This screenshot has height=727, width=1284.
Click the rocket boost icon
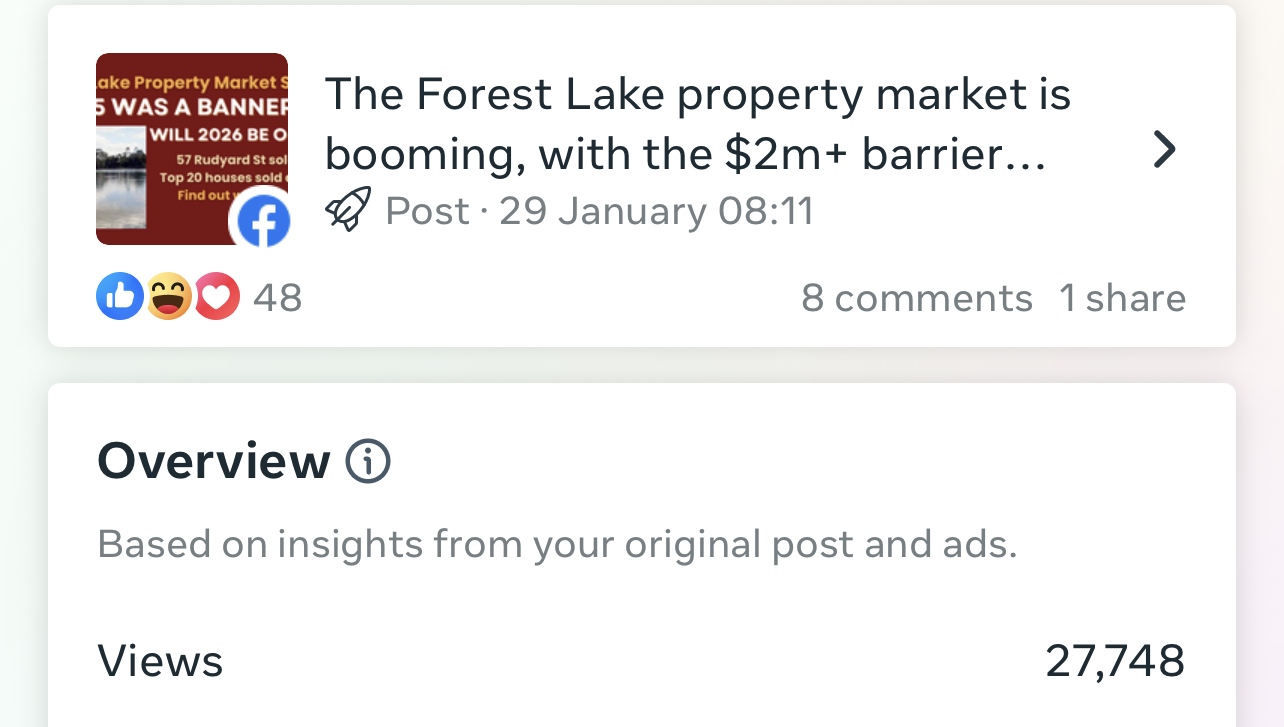348,210
